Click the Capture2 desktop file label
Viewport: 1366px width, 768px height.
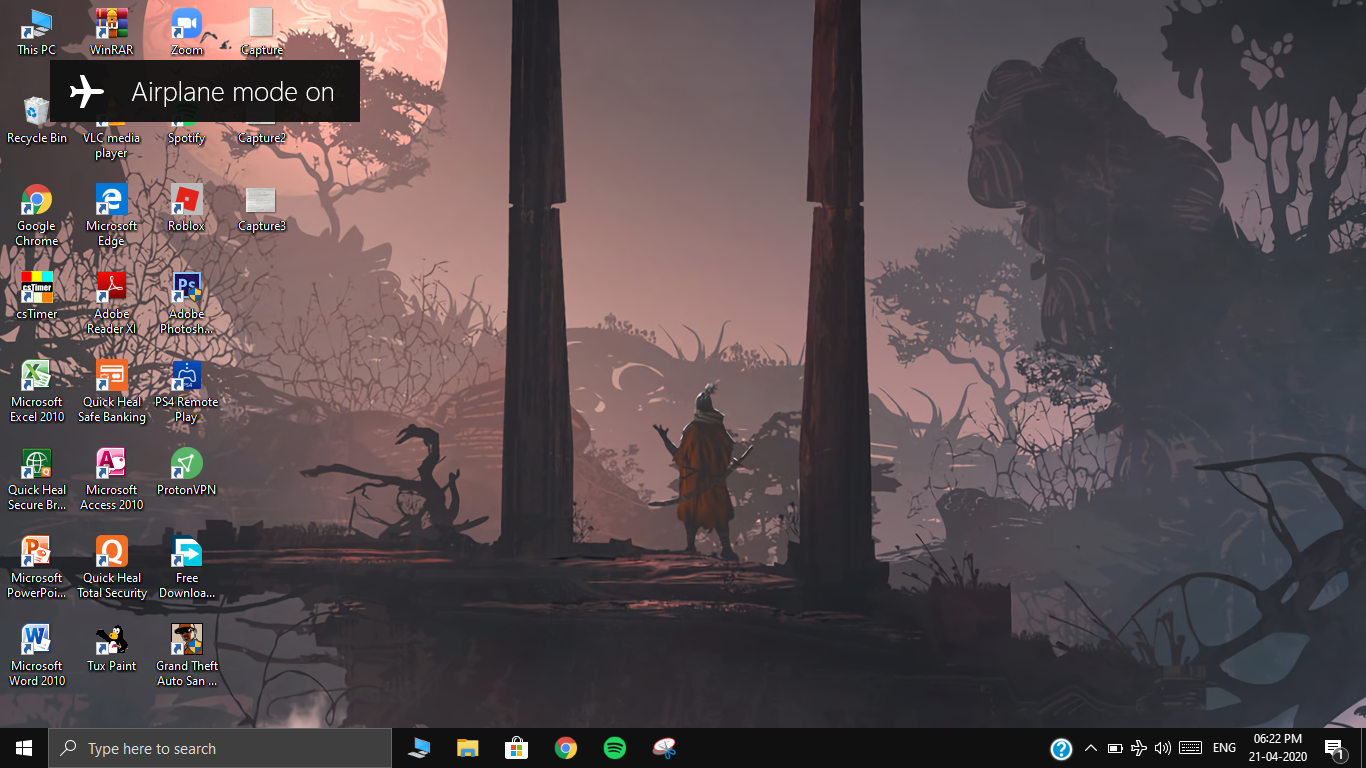(x=261, y=138)
